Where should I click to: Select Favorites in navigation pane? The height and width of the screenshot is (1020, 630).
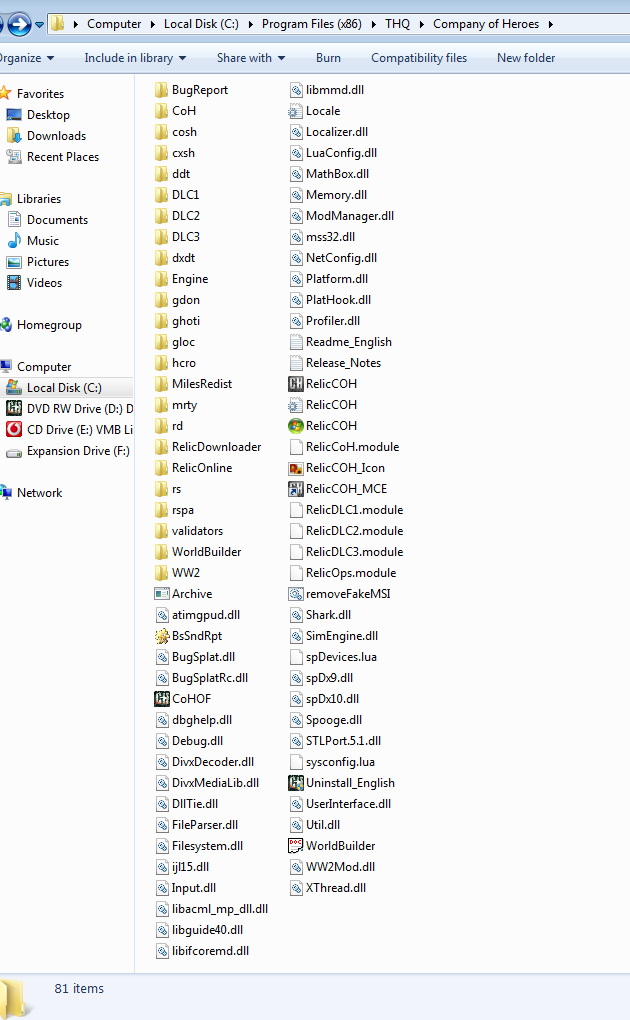[40, 94]
